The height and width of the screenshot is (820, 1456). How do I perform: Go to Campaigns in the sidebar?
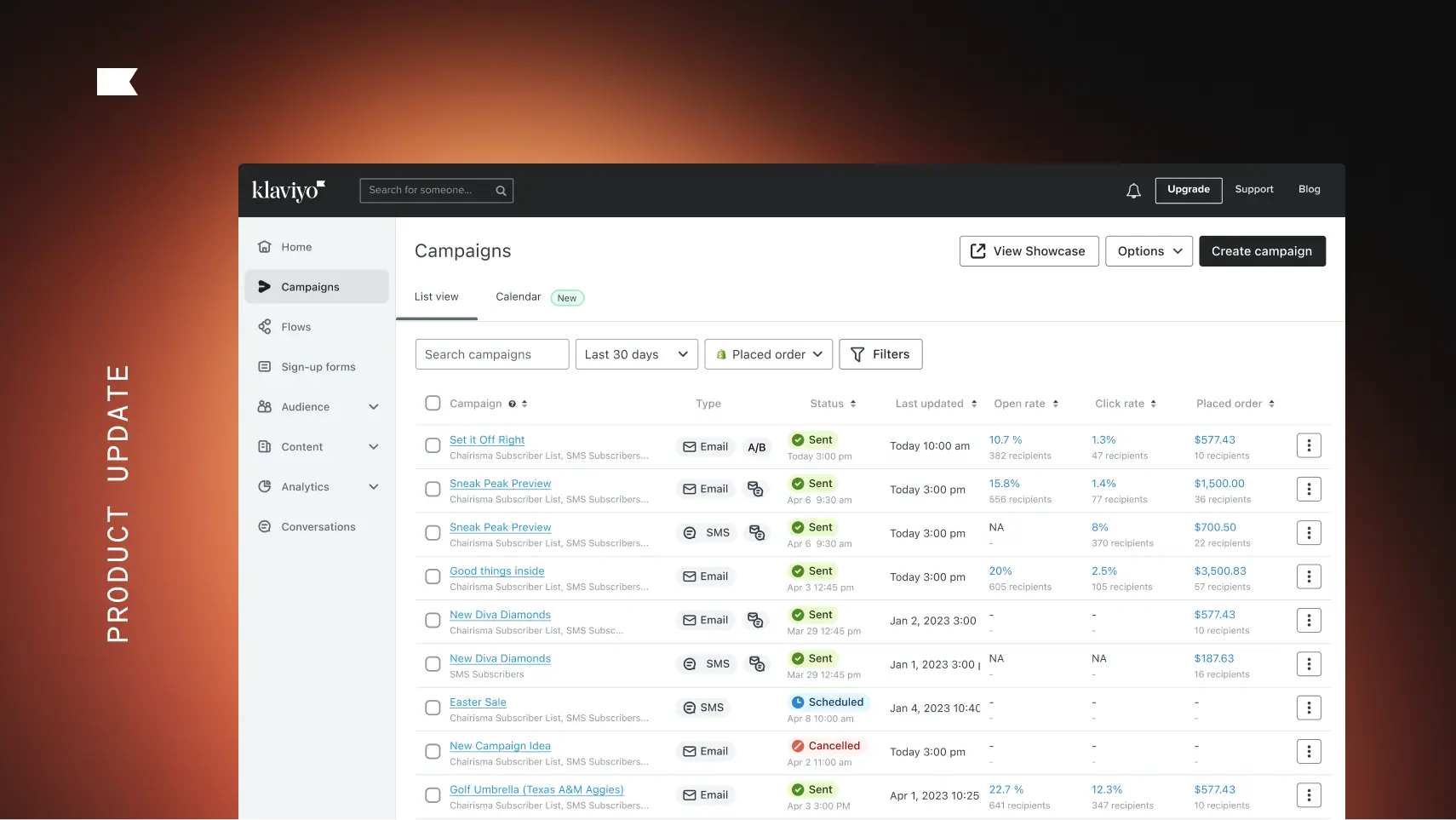pos(317,287)
